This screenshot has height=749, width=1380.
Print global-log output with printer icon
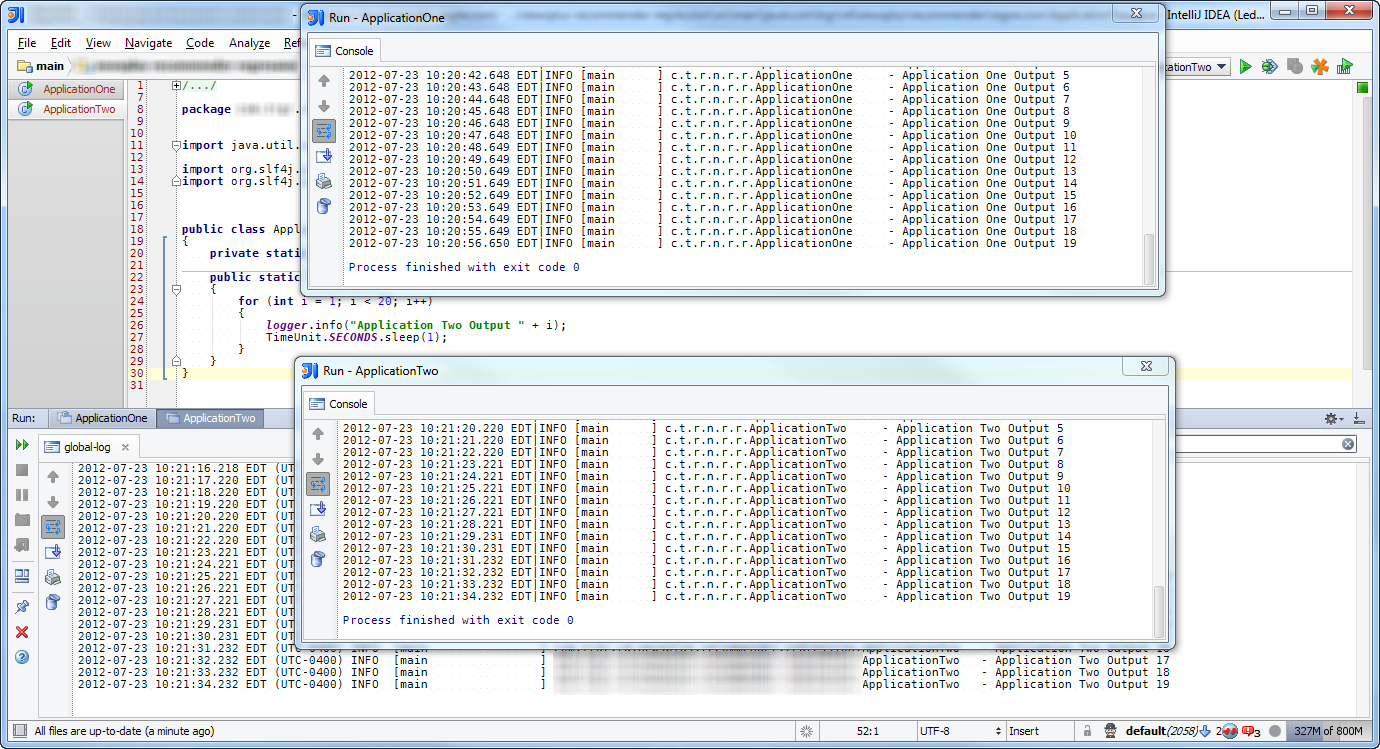point(53,577)
